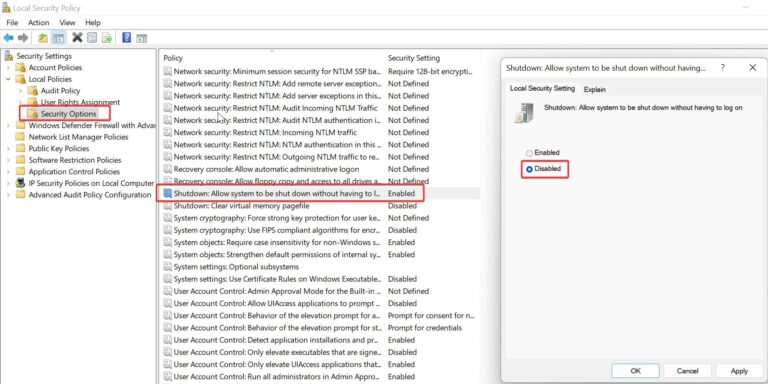Click the IP Security Policies computer icon
The image size is (768, 384).
pyautogui.click(x=21, y=183)
